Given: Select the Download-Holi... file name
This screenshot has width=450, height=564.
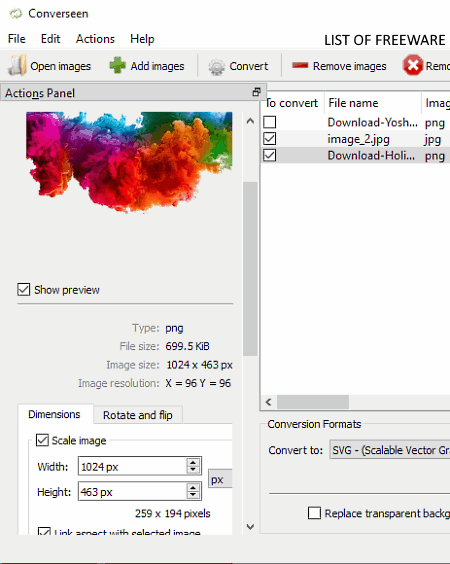Looking at the screenshot, I should (371, 156).
